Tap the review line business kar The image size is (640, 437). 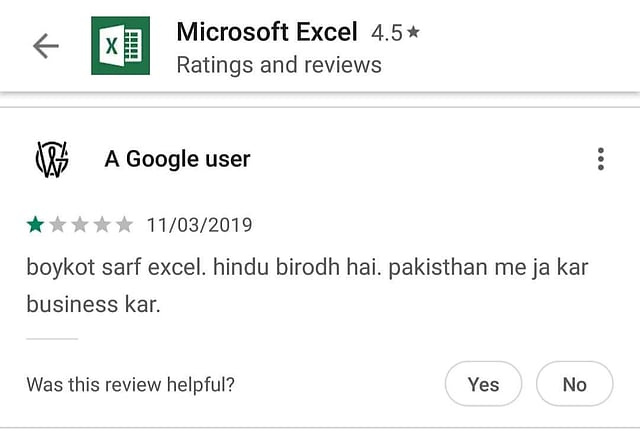click(93, 304)
